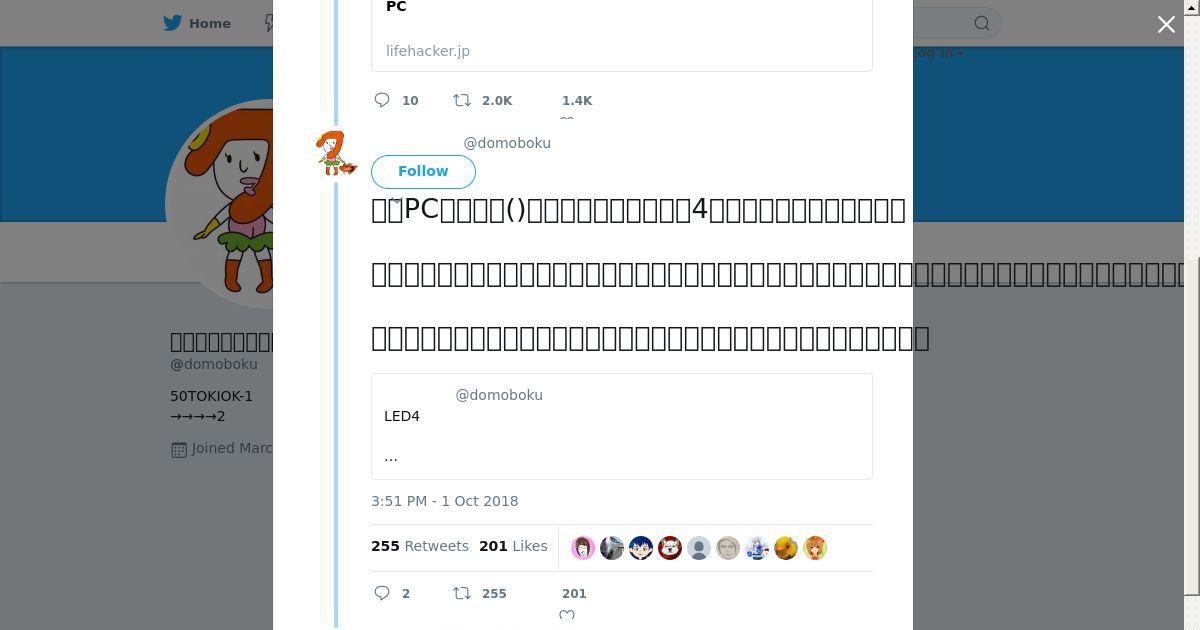This screenshot has width=1200, height=630.
Task: Click the pink-haired liker avatar
Action: coord(583,548)
